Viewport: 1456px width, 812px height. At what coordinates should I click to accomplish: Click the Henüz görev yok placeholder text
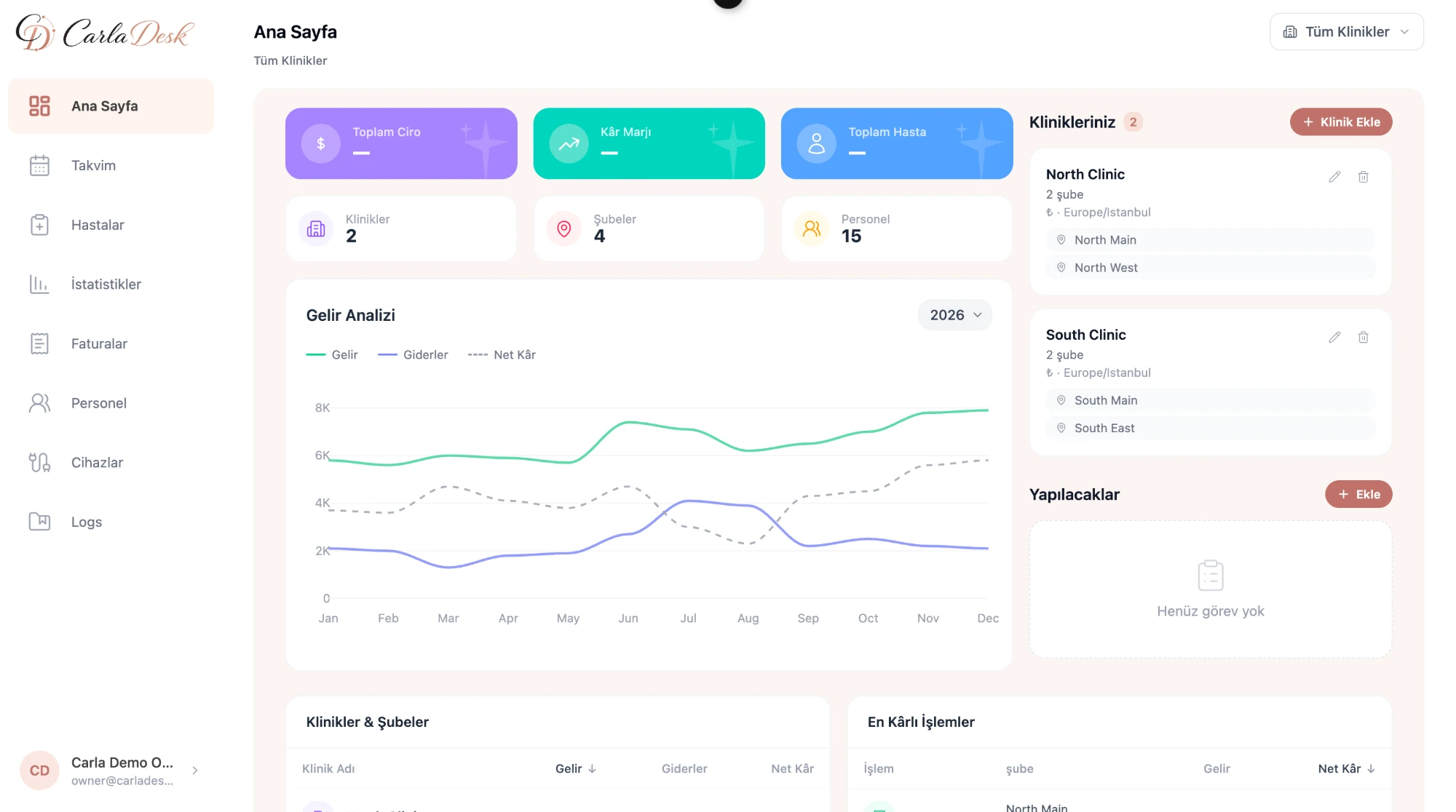[1211, 612]
